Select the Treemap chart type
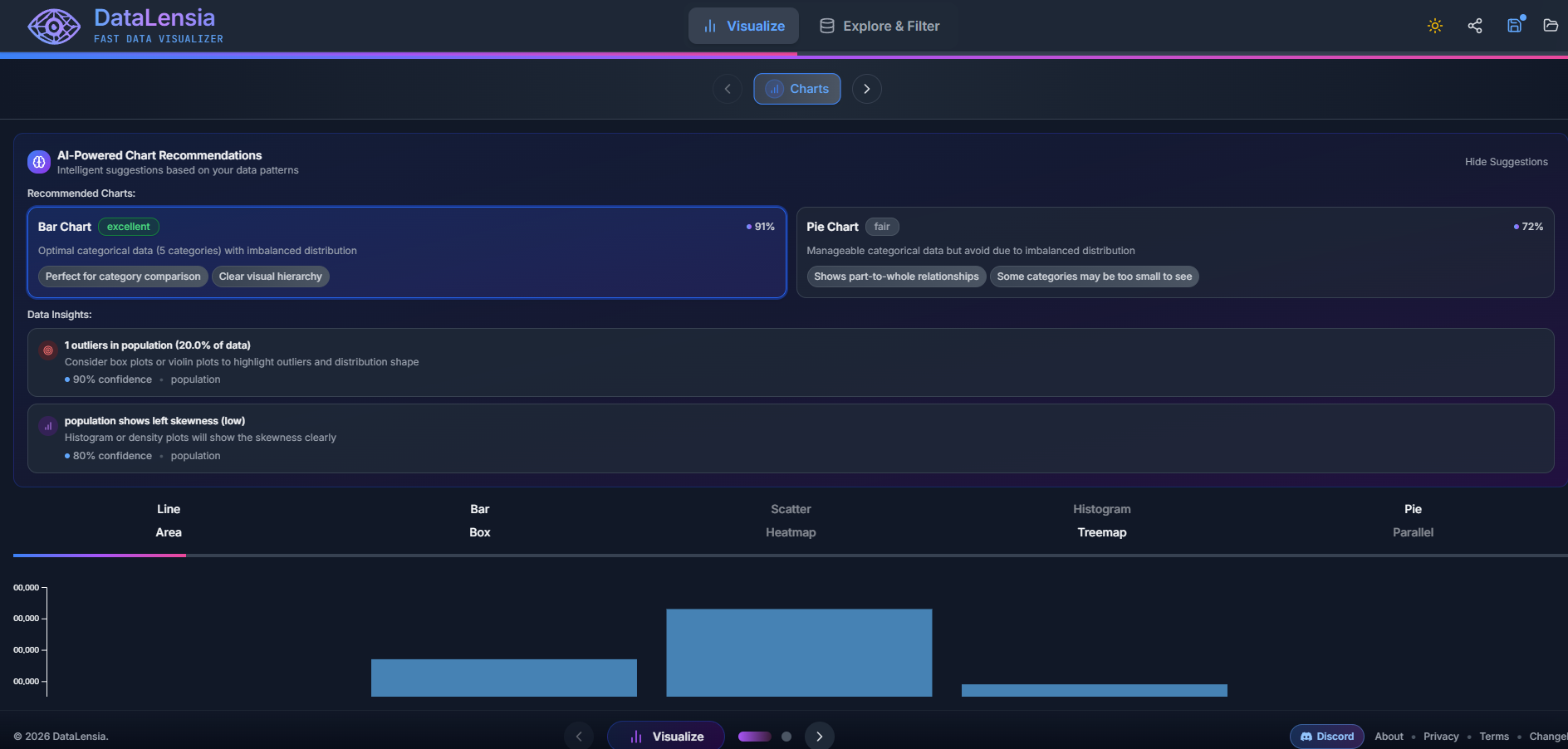The width and height of the screenshot is (1568, 749). (1102, 532)
